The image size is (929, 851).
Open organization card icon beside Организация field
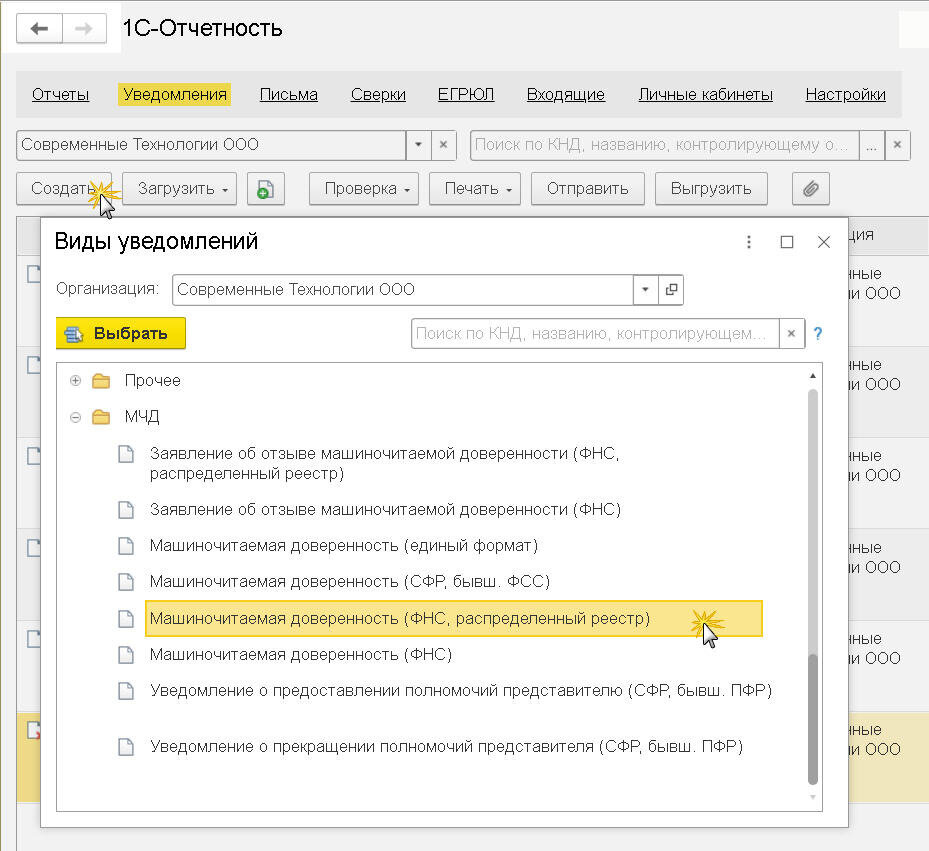[x=671, y=290]
